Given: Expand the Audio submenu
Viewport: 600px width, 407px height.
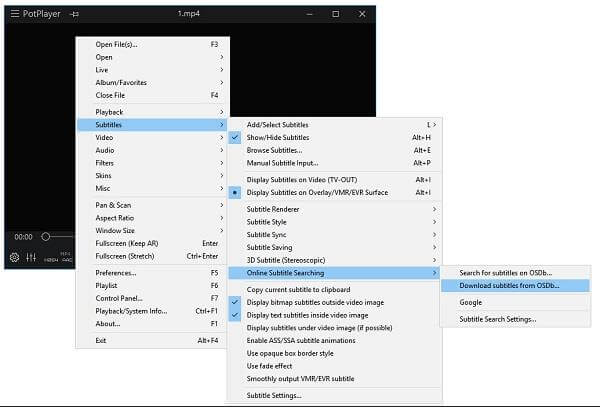Looking at the screenshot, I should pos(153,150).
